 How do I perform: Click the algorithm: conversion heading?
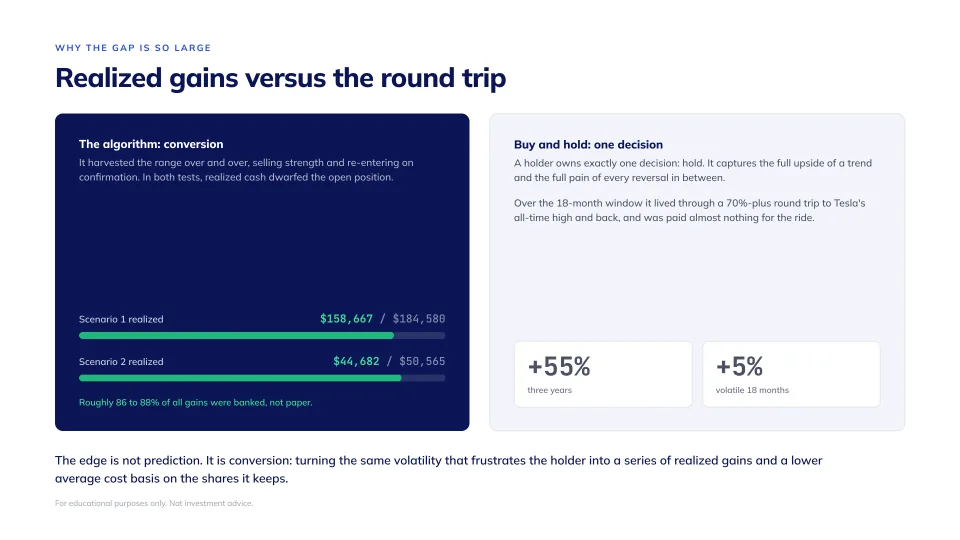click(151, 144)
